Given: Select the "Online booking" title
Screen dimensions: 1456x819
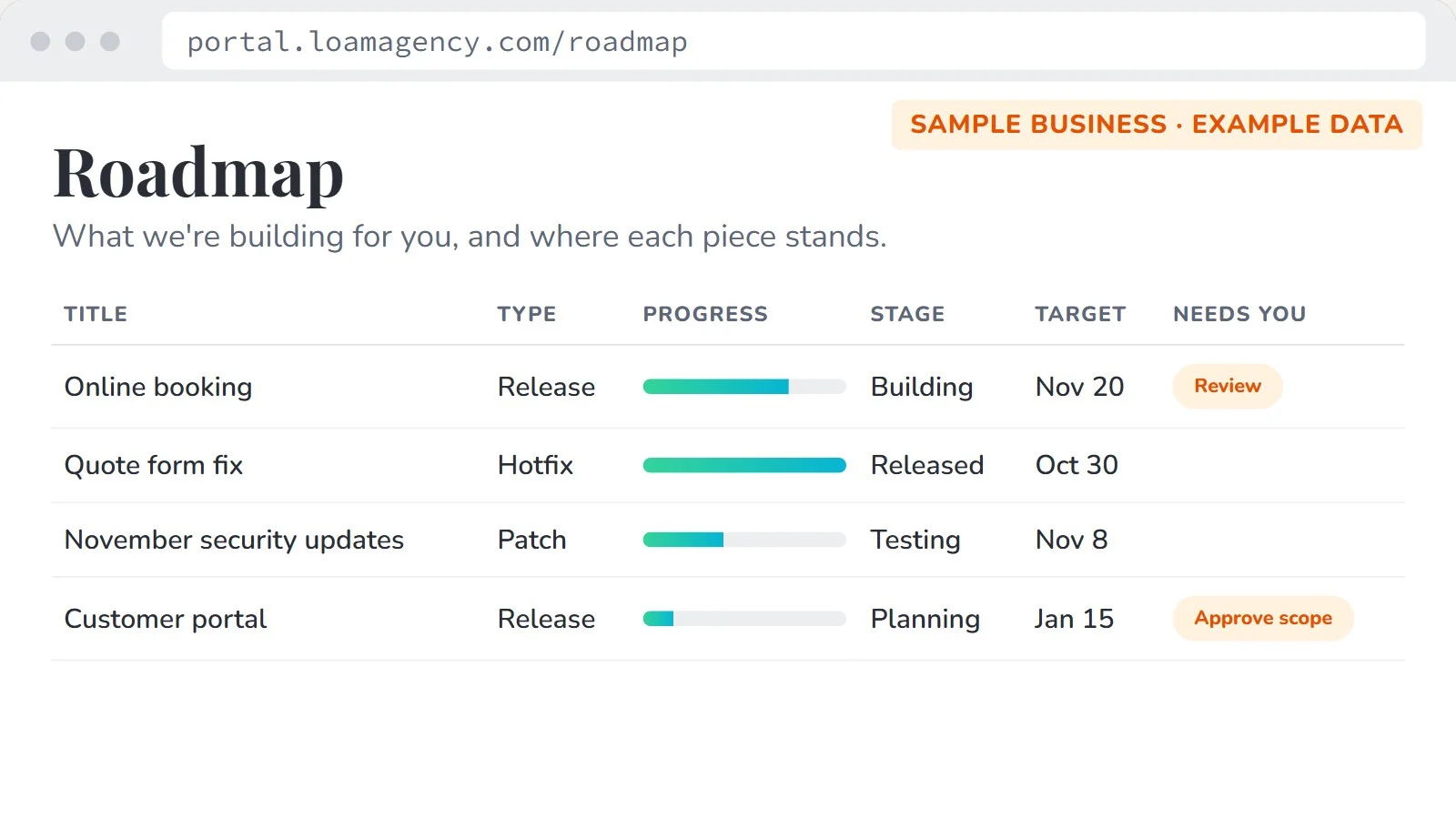Looking at the screenshot, I should pyautogui.click(x=158, y=387).
